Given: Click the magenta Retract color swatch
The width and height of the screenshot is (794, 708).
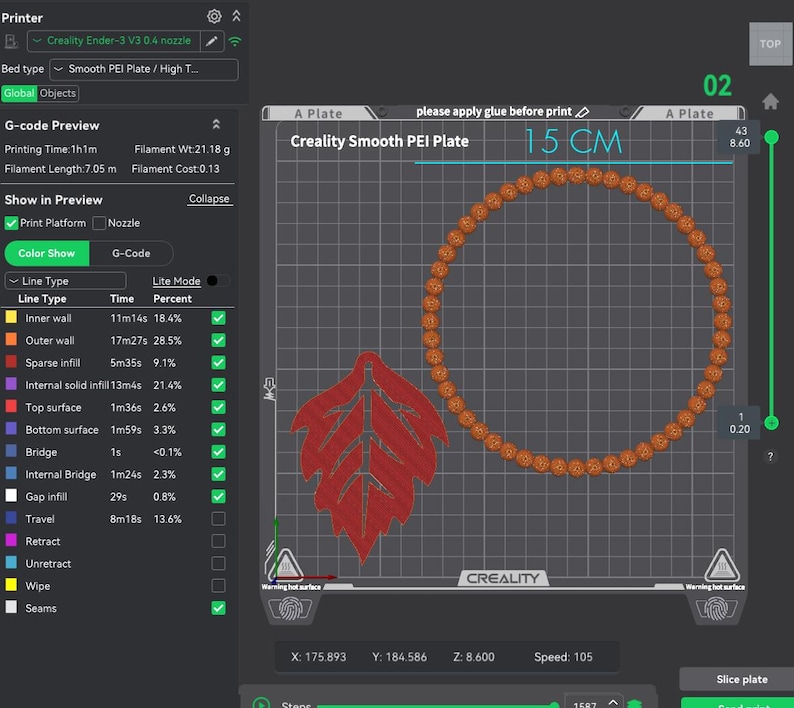Looking at the screenshot, I should pyautogui.click(x=11, y=540).
